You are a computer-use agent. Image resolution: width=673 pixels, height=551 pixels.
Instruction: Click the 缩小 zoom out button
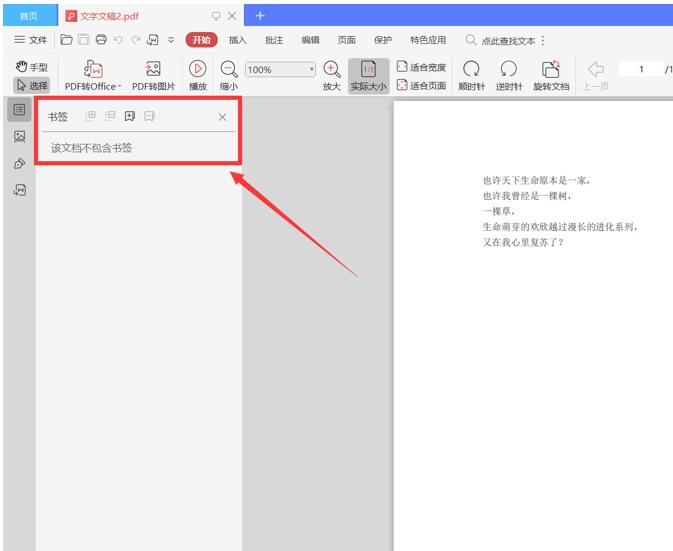tap(229, 76)
